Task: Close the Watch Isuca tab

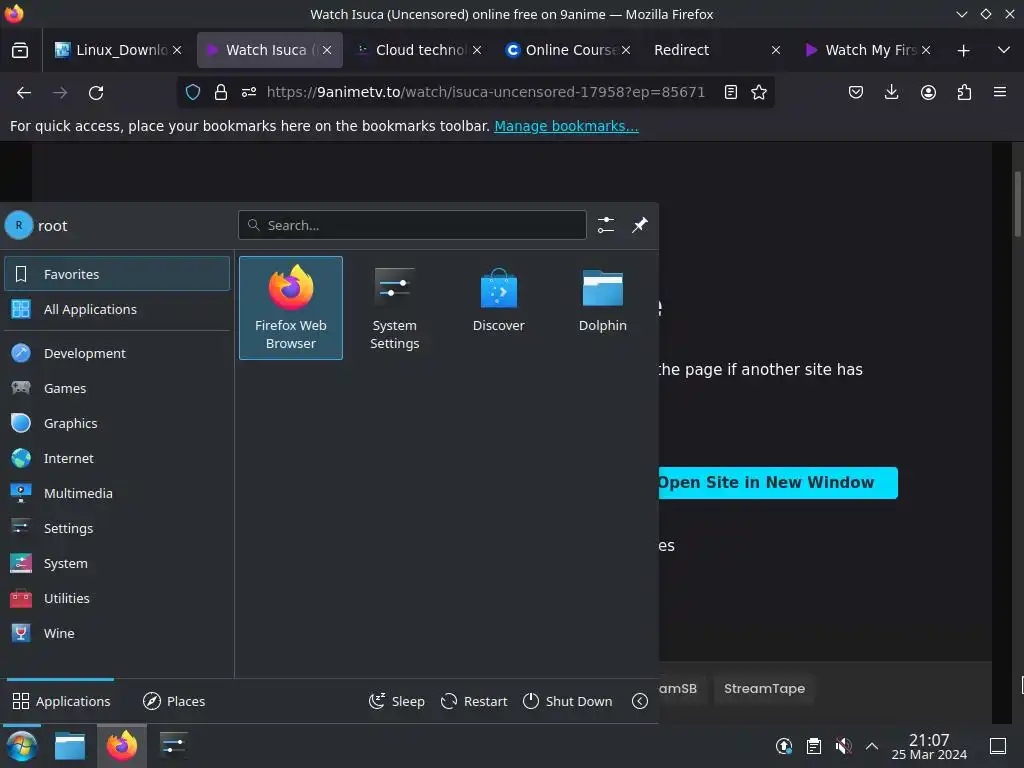Action: (x=327, y=50)
